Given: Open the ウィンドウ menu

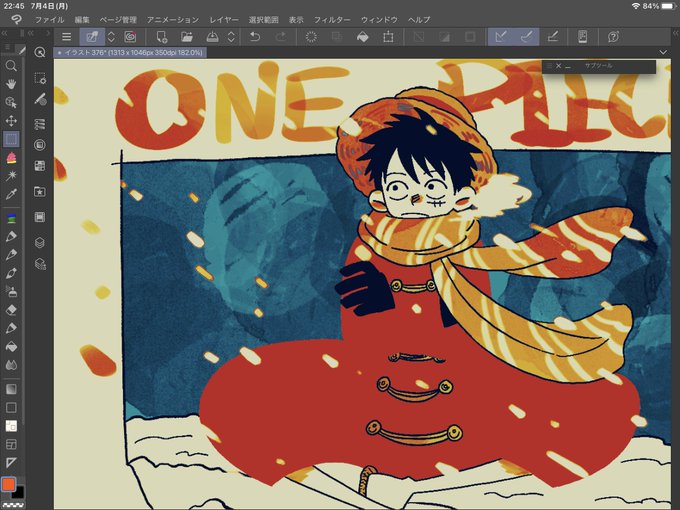Looking at the screenshot, I should [379, 20].
